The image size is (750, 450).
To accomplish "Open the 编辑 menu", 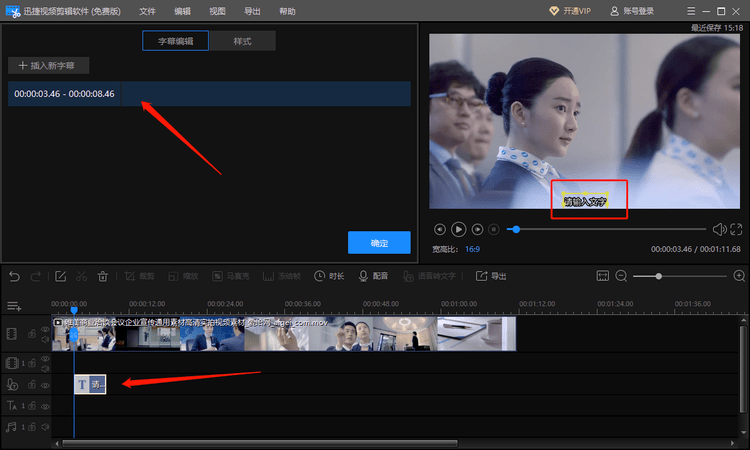I will 182,11.
